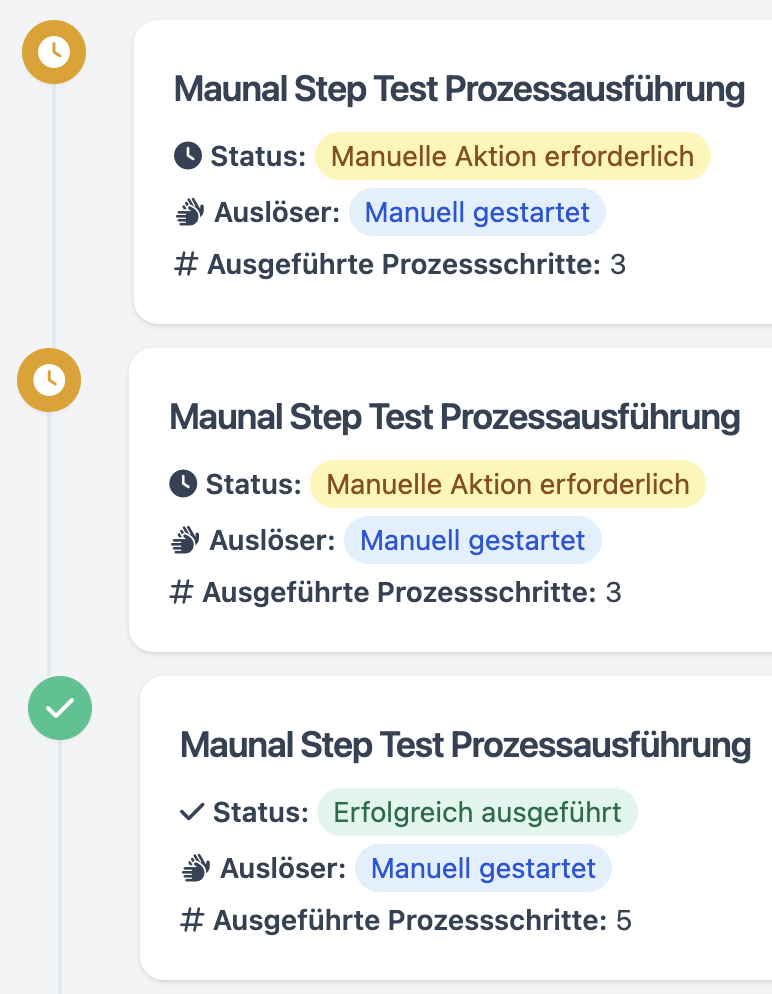772x994 pixels.
Task: Click the hash icon in the top card
Action: (x=186, y=265)
